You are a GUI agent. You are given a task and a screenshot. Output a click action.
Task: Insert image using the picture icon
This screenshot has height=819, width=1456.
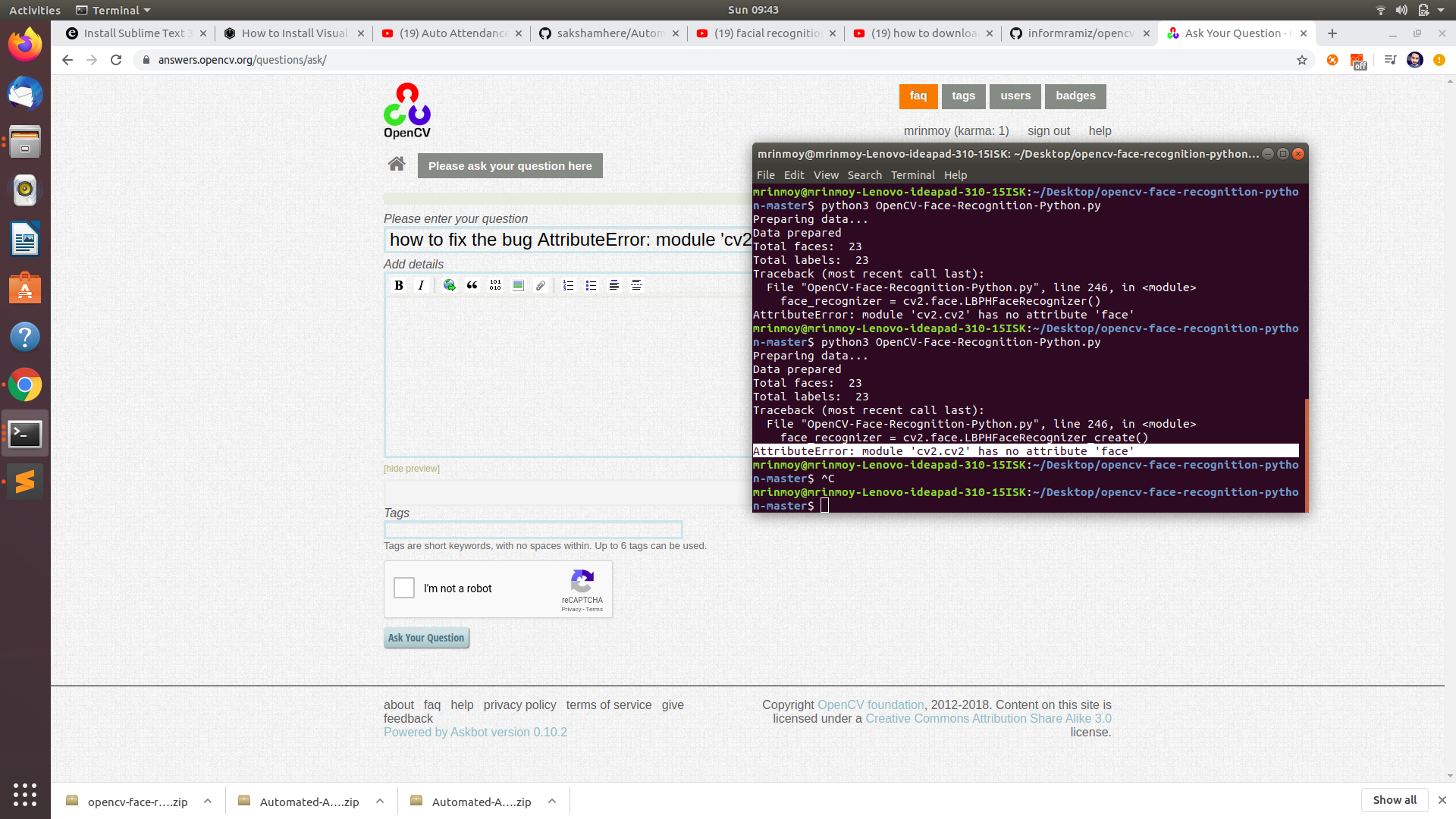point(518,285)
